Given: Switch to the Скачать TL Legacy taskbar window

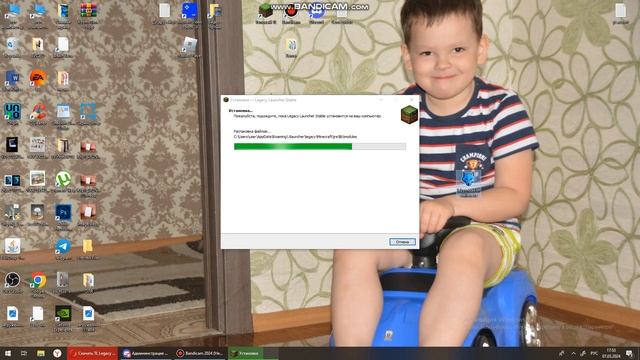Looking at the screenshot, I should coord(93,353).
